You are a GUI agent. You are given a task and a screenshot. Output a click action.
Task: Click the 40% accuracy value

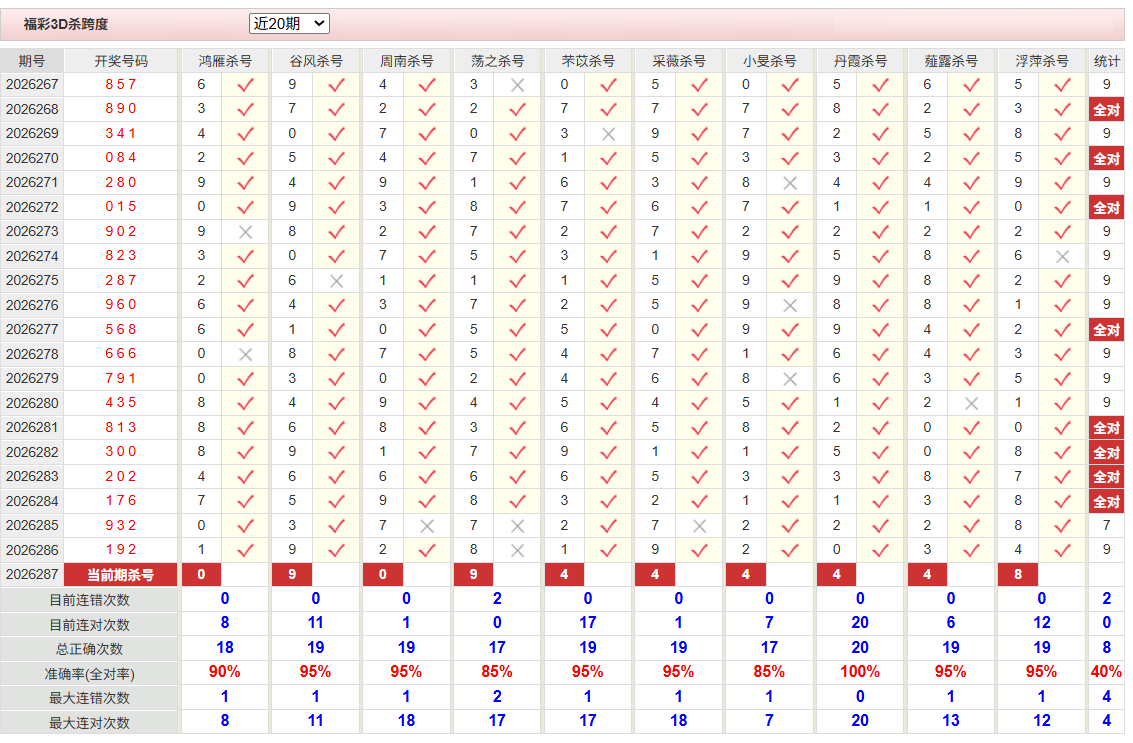(x=1106, y=672)
